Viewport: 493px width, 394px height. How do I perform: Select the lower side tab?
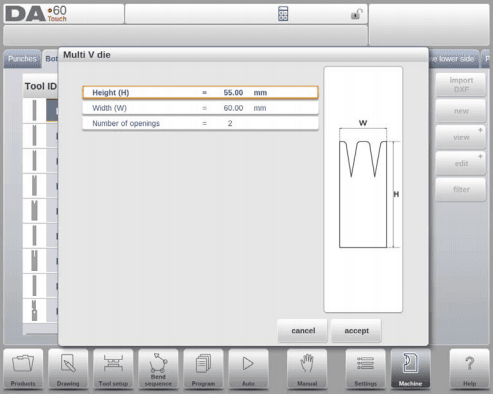(454, 59)
